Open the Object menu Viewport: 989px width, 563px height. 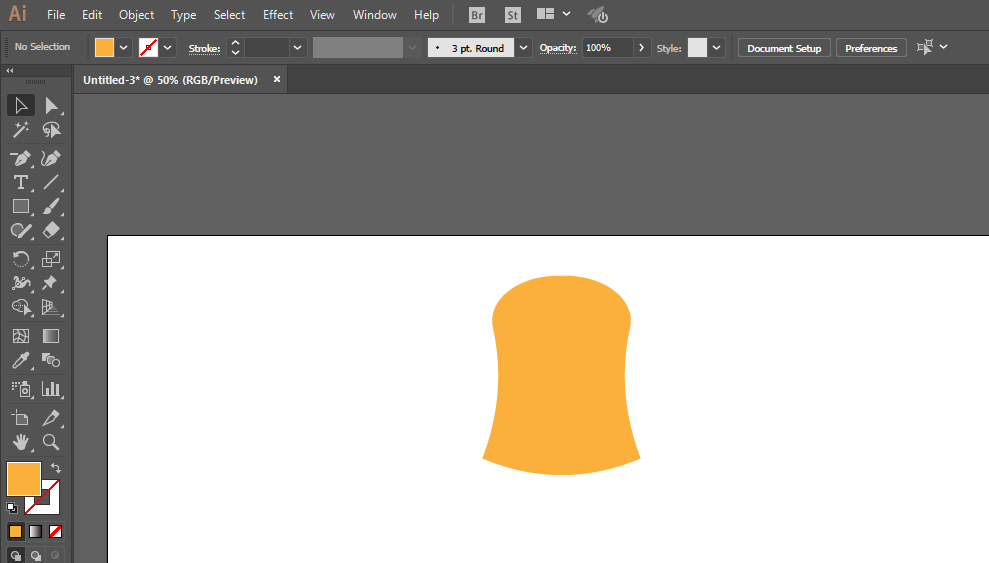[x=136, y=15]
